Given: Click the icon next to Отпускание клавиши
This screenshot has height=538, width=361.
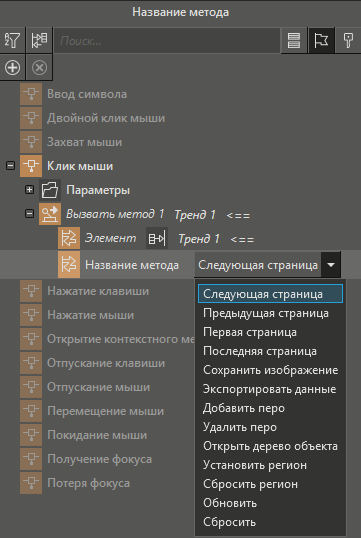Looking at the screenshot, I should pyautogui.click(x=31, y=363).
